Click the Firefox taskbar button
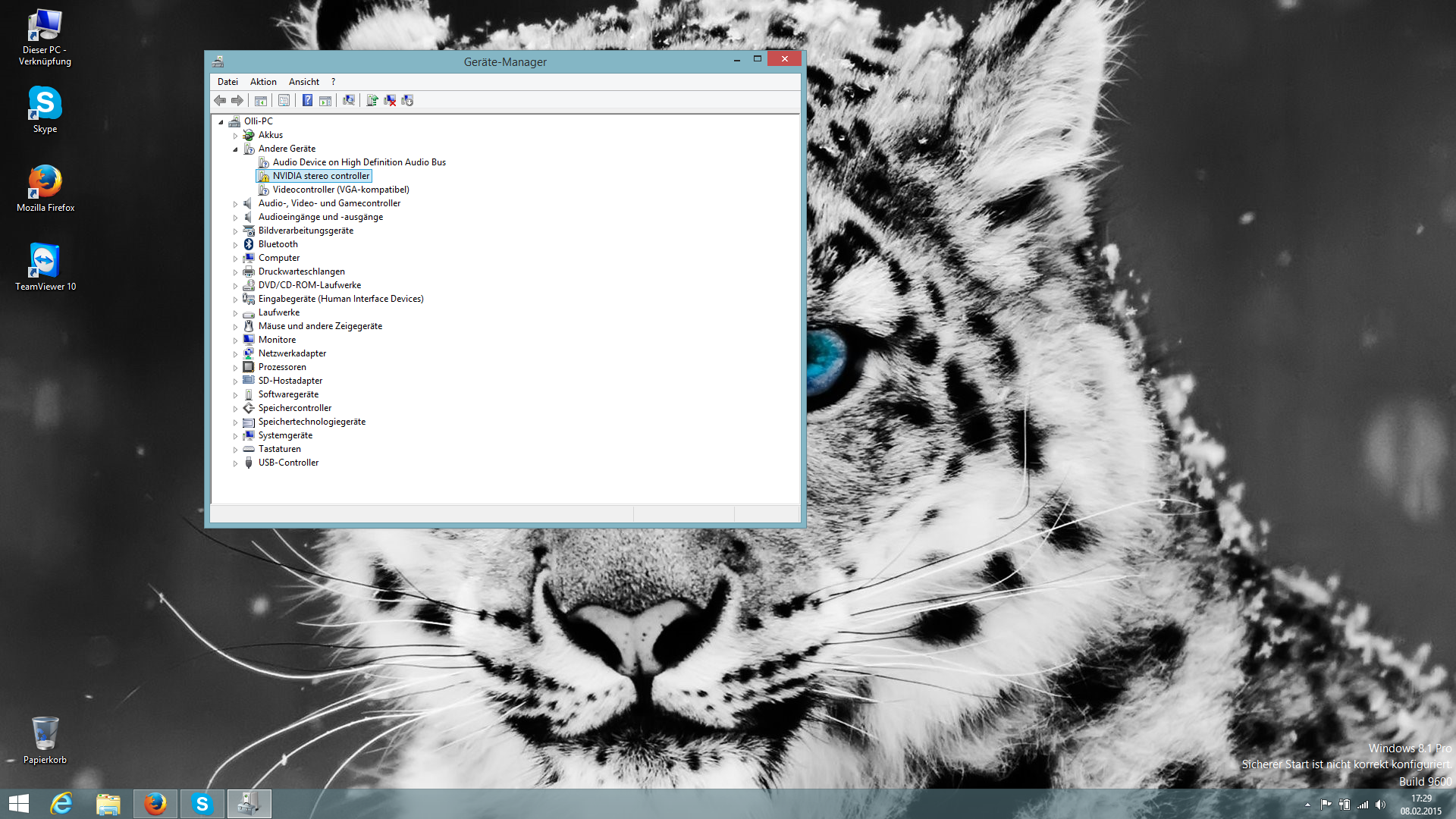The height and width of the screenshot is (819, 1456). click(x=155, y=804)
